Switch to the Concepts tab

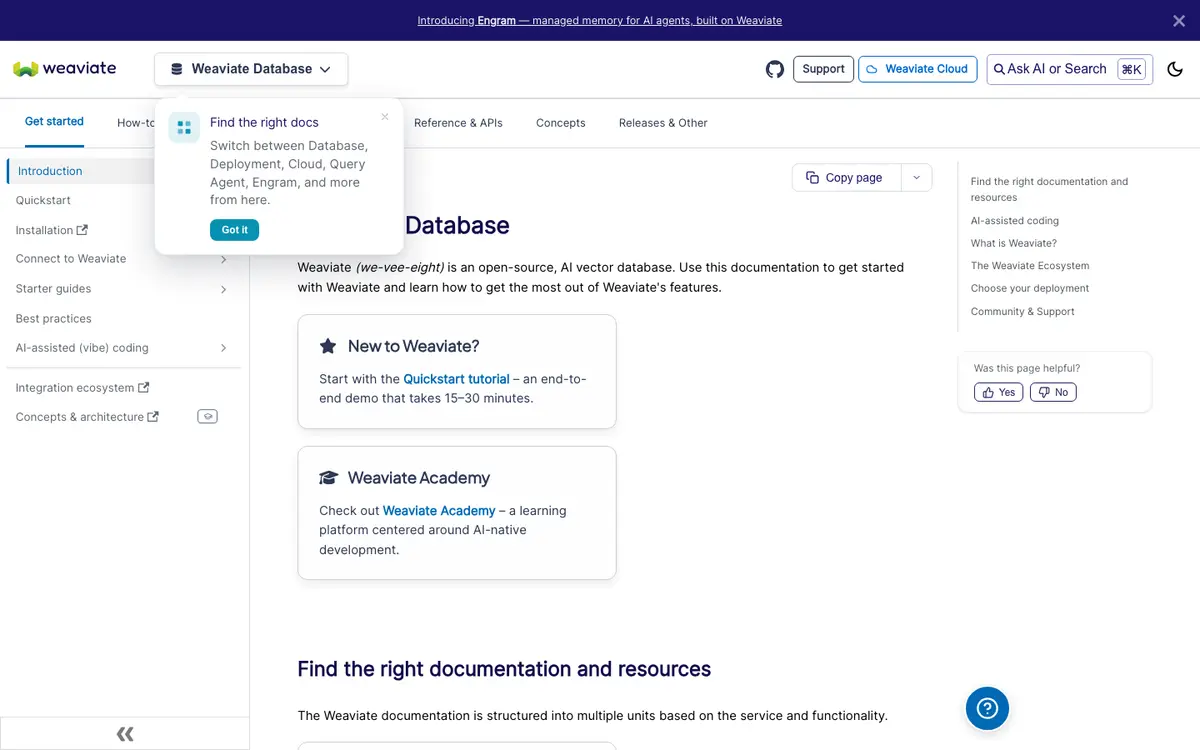(x=561, y=123)
